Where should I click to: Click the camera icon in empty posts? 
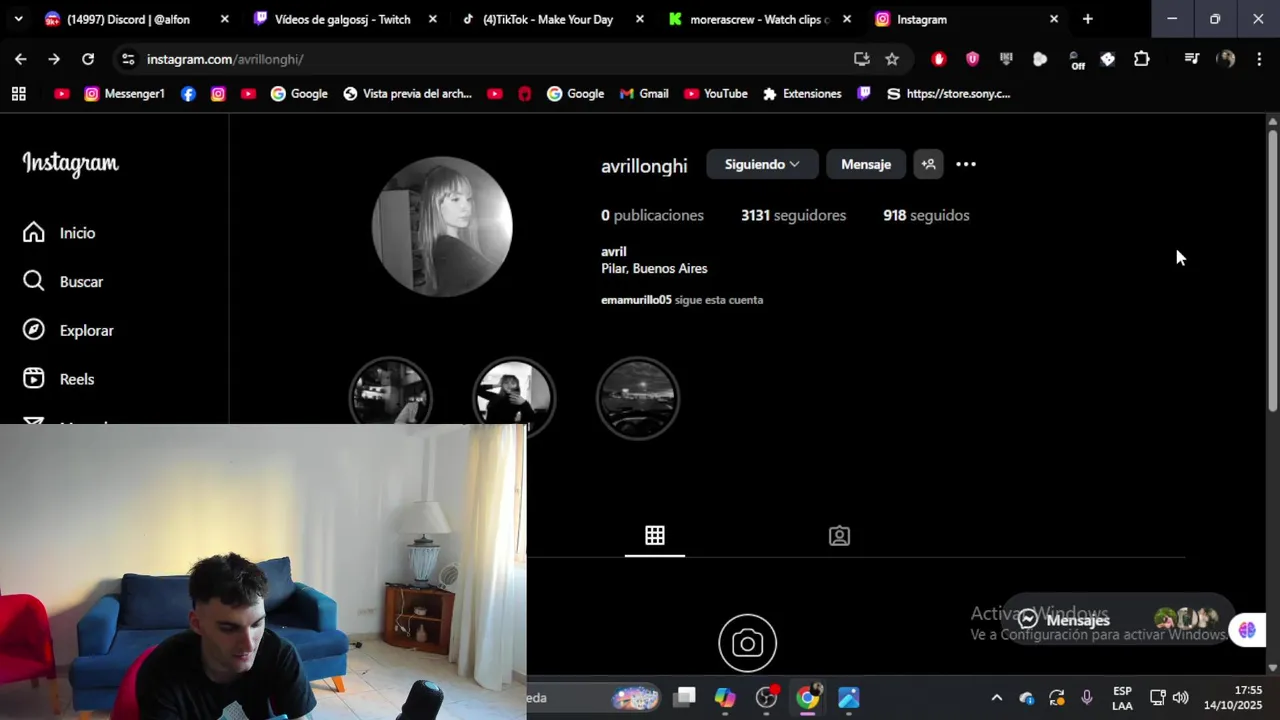[x=747, y=643]
